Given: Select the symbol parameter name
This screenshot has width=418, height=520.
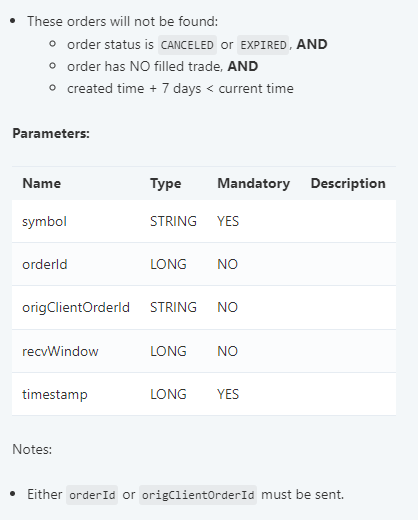Looking at the screenshot, I should coord(44,221).
